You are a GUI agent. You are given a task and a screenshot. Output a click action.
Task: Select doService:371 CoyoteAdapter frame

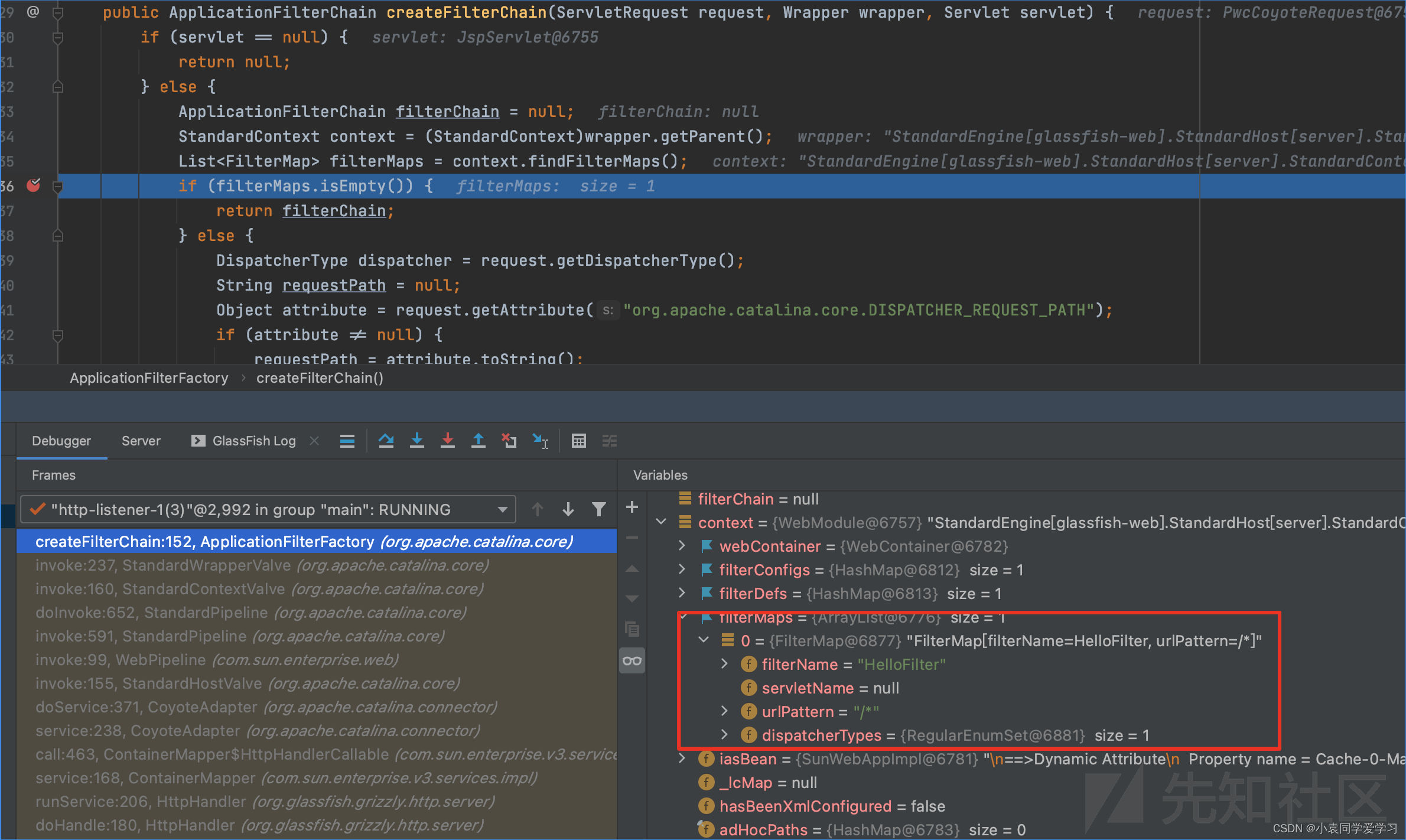317,707
